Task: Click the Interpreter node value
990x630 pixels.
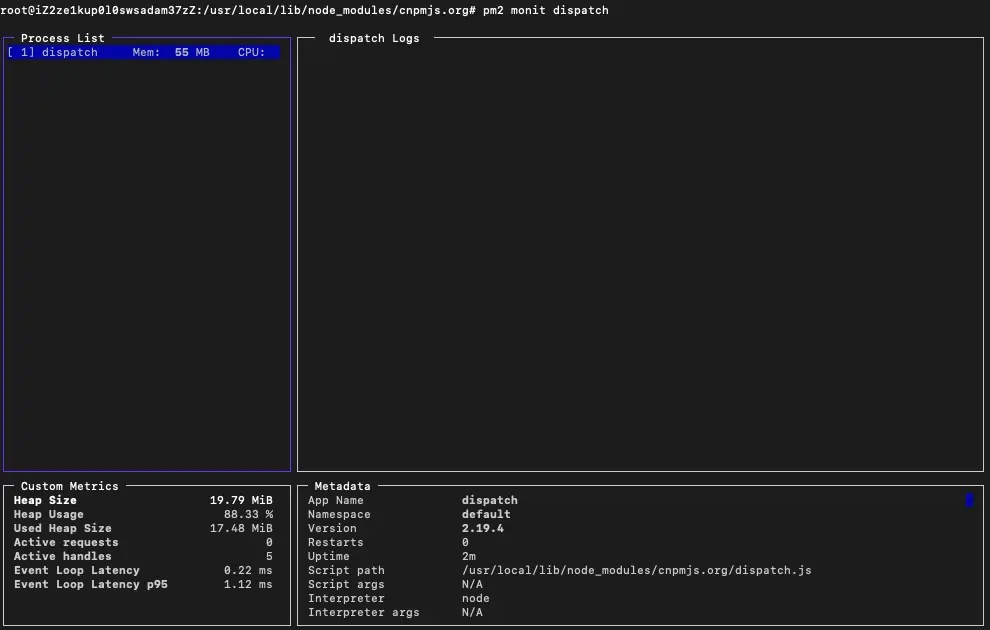Action: (475, 598)
